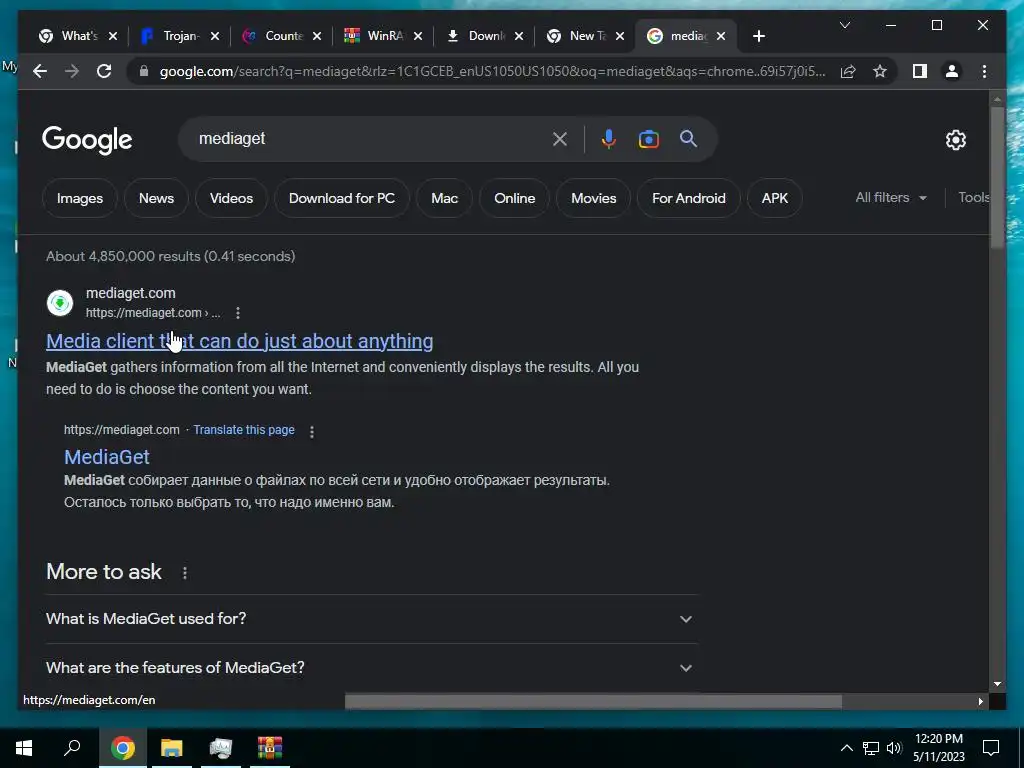The image size is (1024, 768).
Task: Open the volume speaker tray icon
Action: [x=894, y=748]
